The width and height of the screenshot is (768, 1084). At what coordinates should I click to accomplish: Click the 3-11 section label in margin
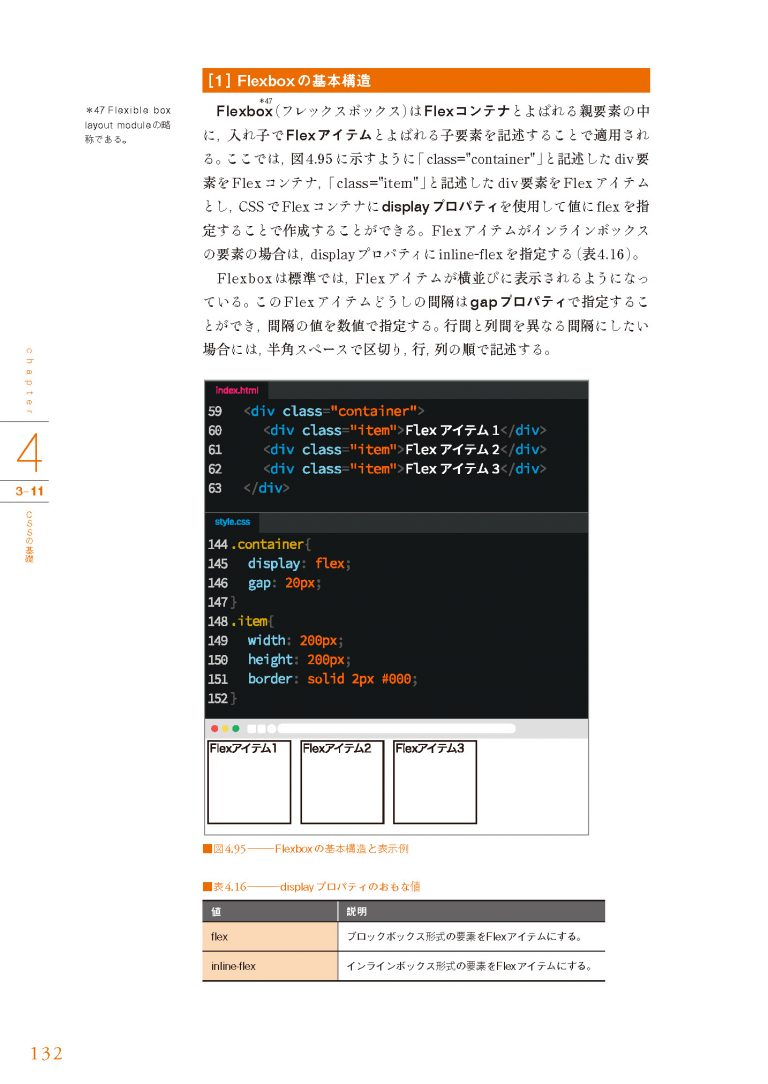tap(30, 491)
